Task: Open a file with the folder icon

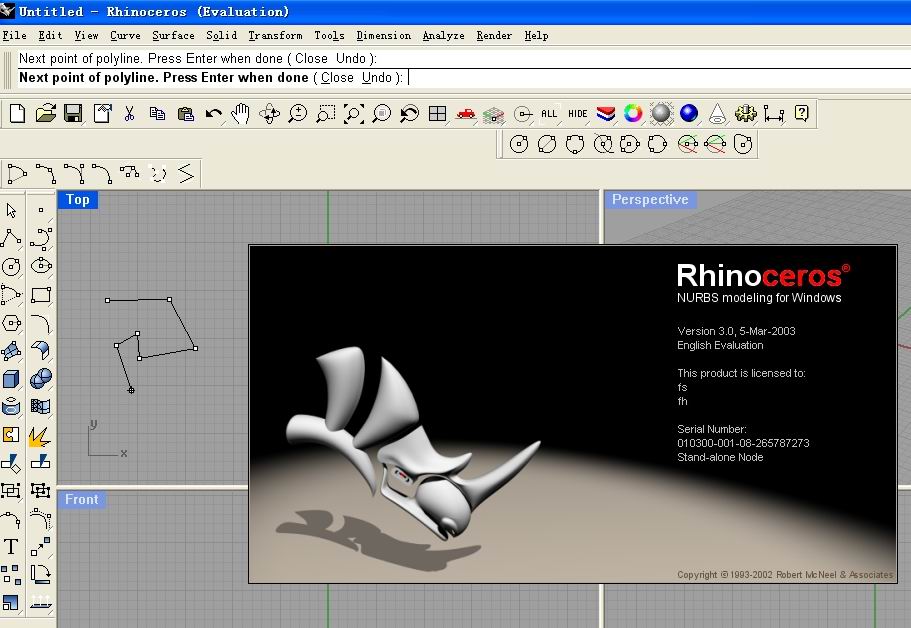Action: point(45,113)
